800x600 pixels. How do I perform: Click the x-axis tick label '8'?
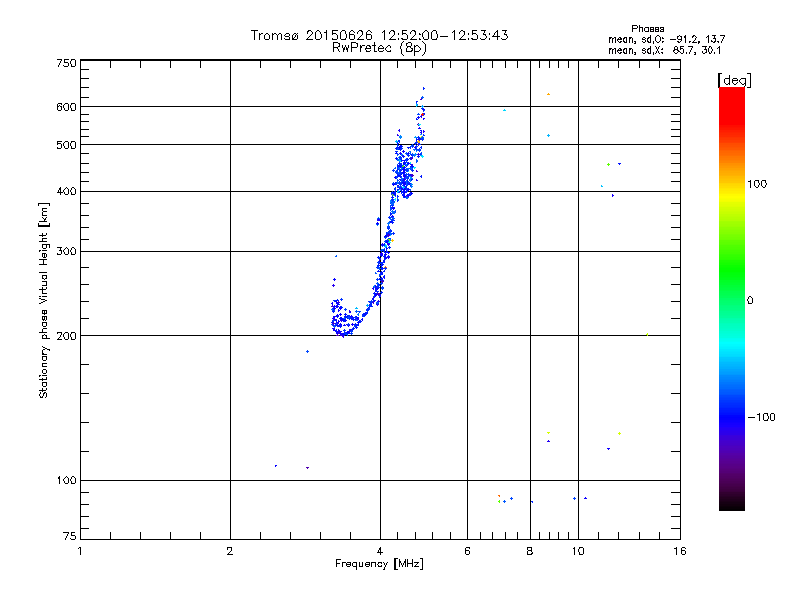(x=530, y=551)
